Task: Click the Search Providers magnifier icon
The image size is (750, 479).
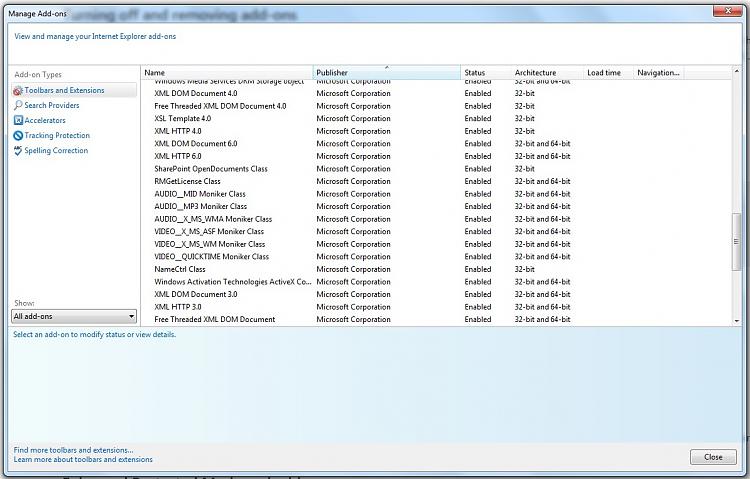Action: [18, 105]
